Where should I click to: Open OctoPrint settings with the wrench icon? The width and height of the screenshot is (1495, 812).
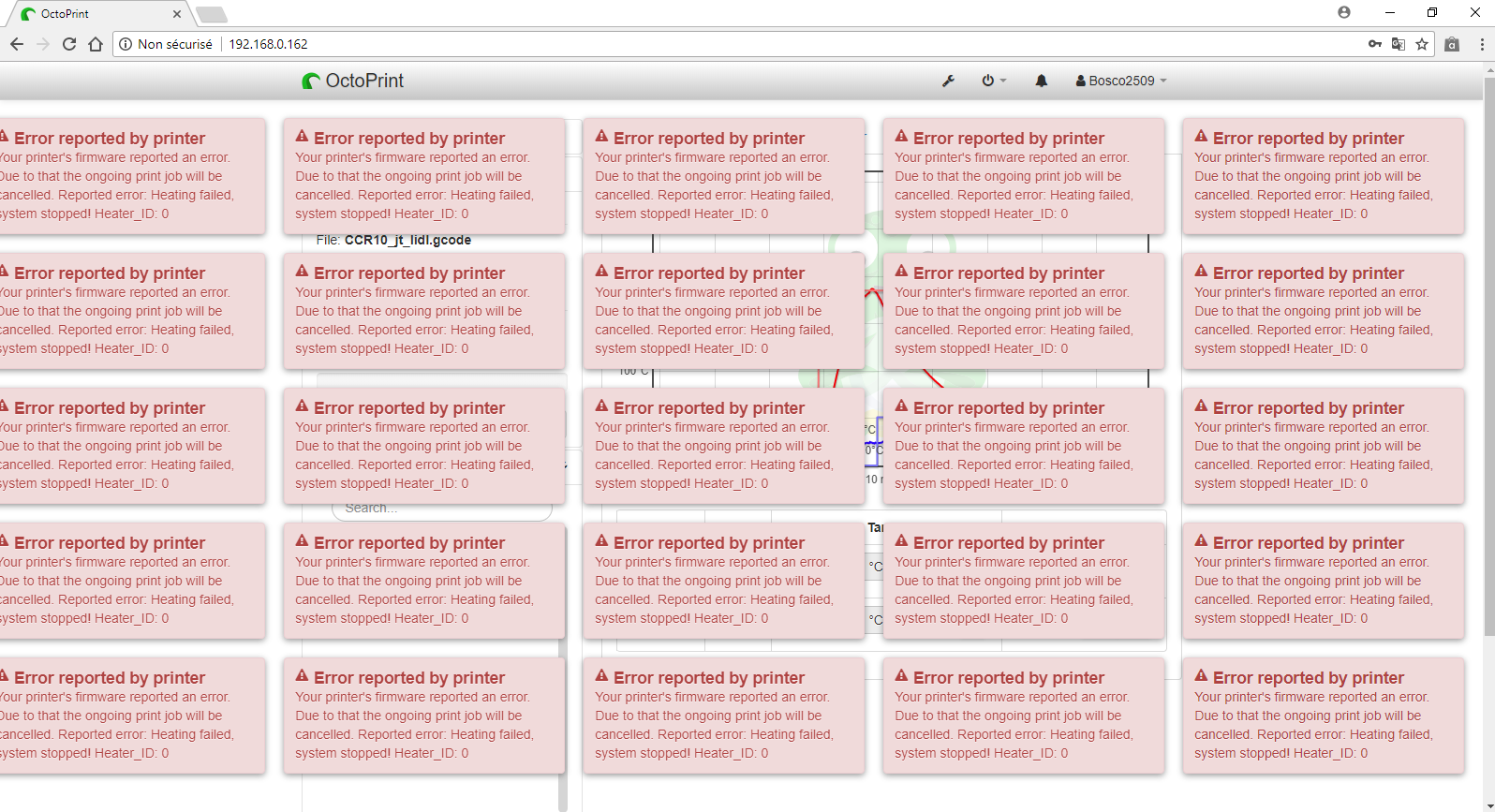(x=948, y=81)
